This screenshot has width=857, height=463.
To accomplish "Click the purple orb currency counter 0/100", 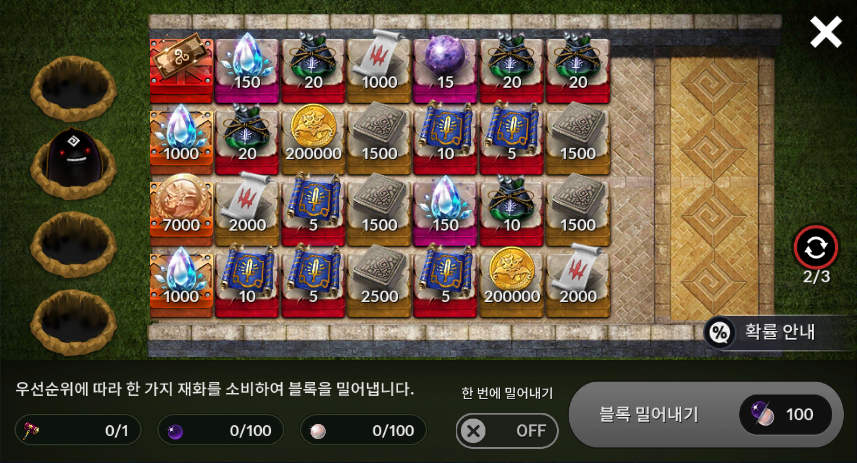I will (x=220, y=431).
